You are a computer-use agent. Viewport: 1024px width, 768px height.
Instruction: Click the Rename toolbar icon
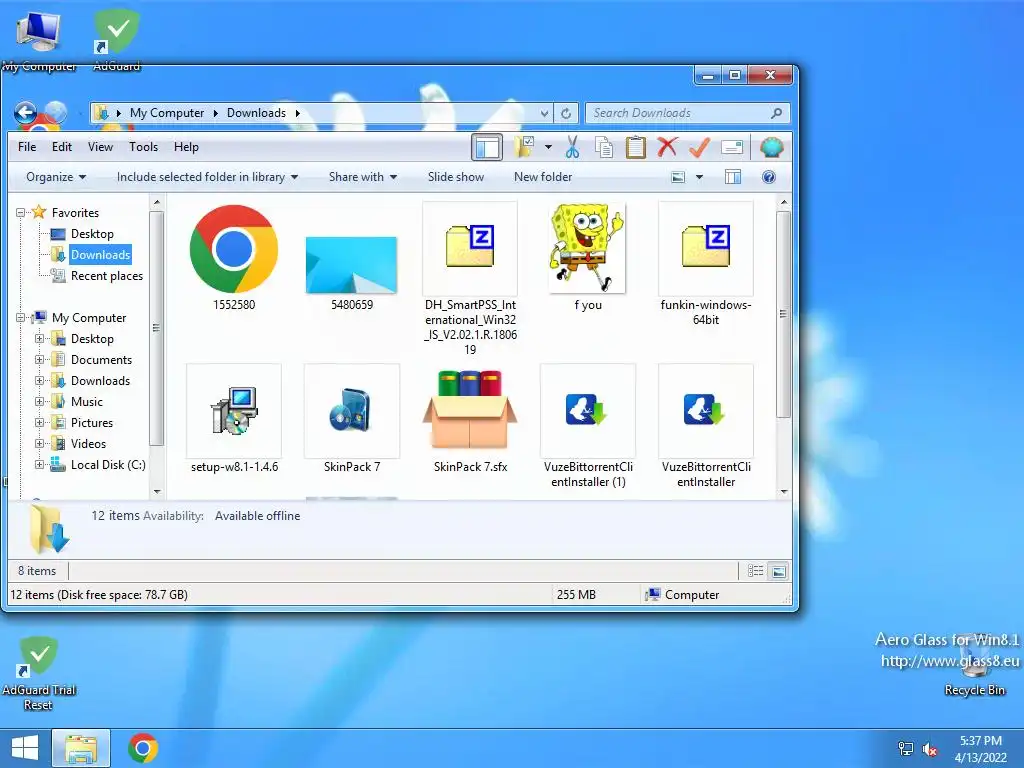pyautogui.click(x=732, y=147)
